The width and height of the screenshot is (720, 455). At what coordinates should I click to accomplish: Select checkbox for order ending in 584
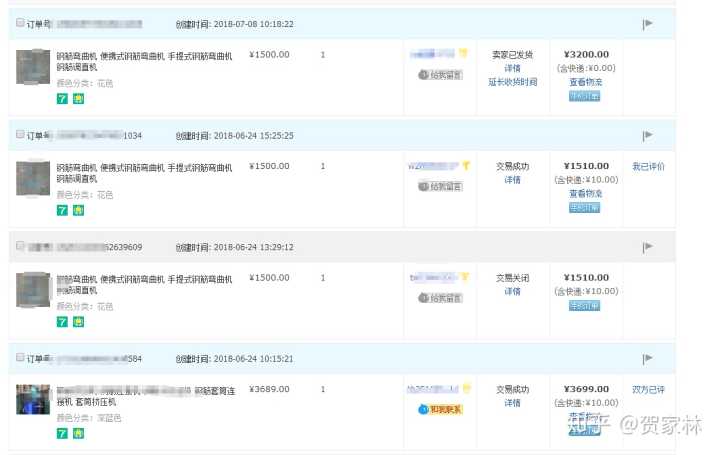[20, 357]
